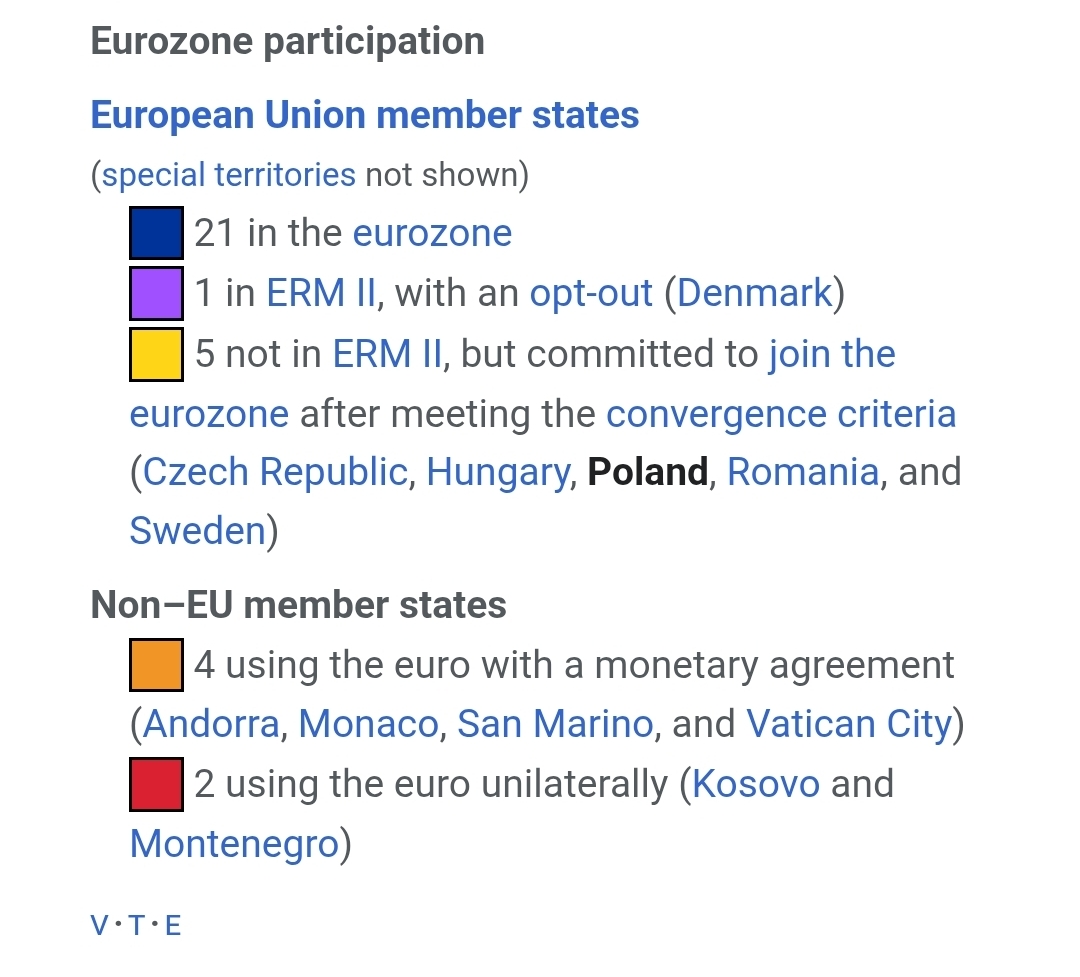Click the V view-template link

(99, 925)
